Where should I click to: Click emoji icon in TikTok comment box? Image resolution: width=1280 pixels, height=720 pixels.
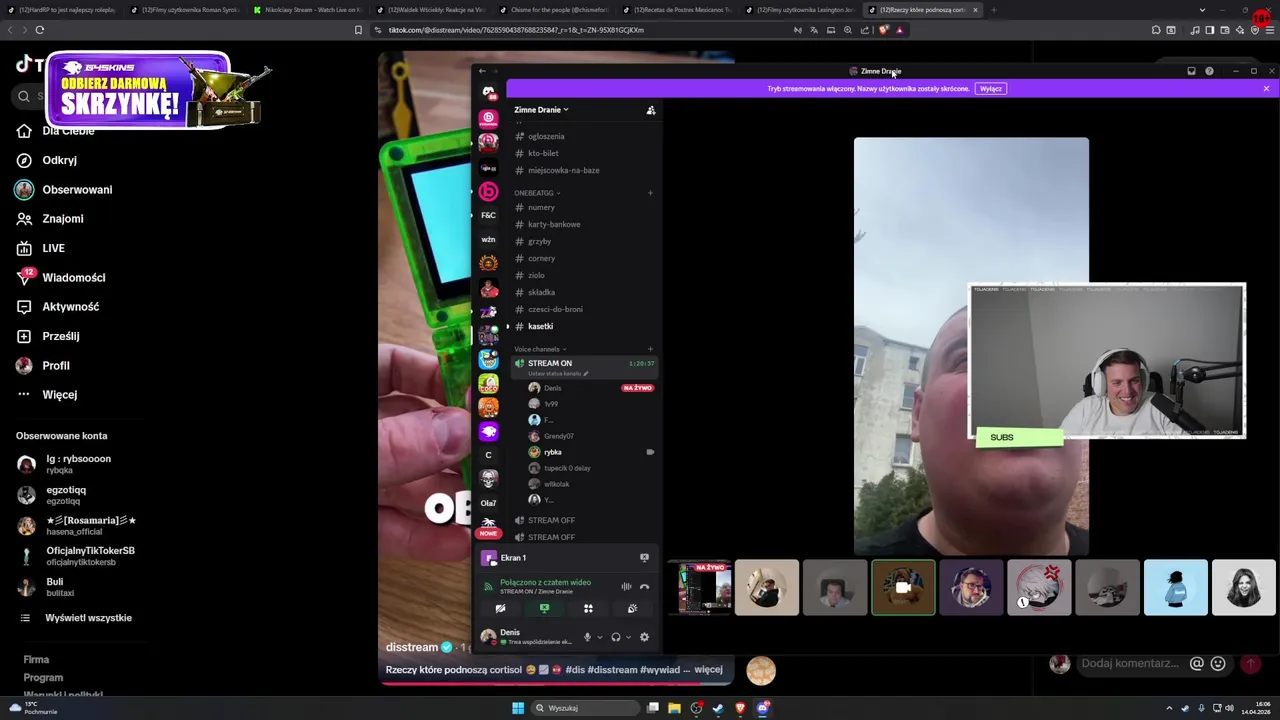pos(1218,663)
